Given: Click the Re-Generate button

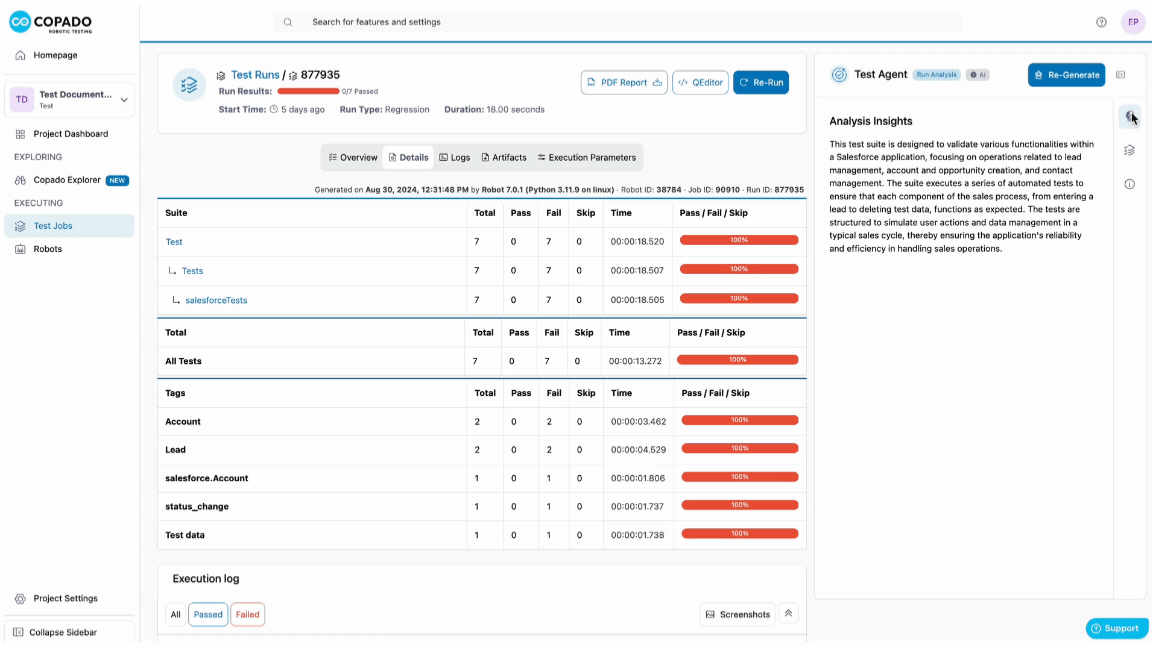Looking at the screenshot, I should click(x=1066, y=75).
